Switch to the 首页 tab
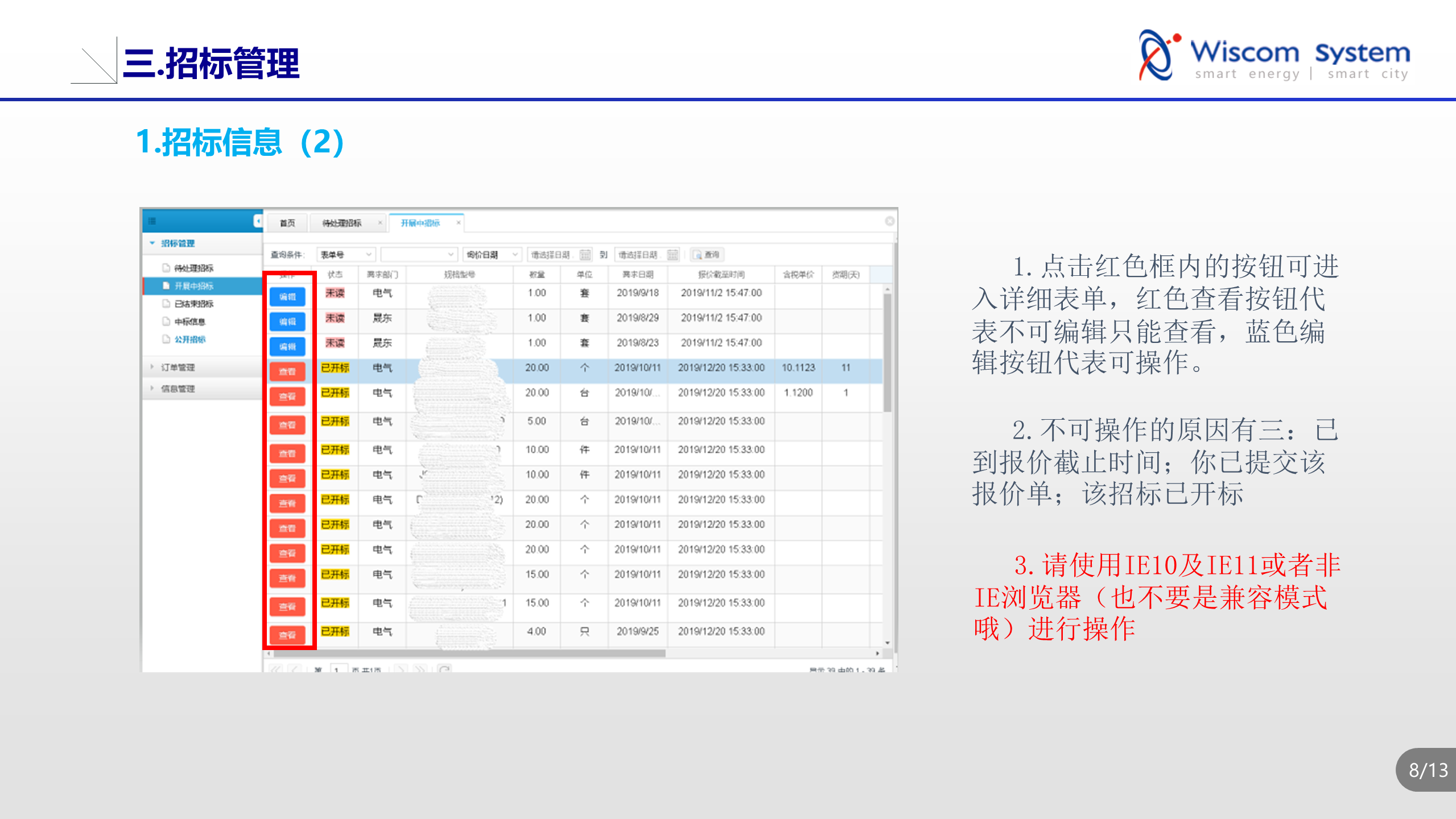The width and height of the screenshot is (1456, 819). pos(287,223)
